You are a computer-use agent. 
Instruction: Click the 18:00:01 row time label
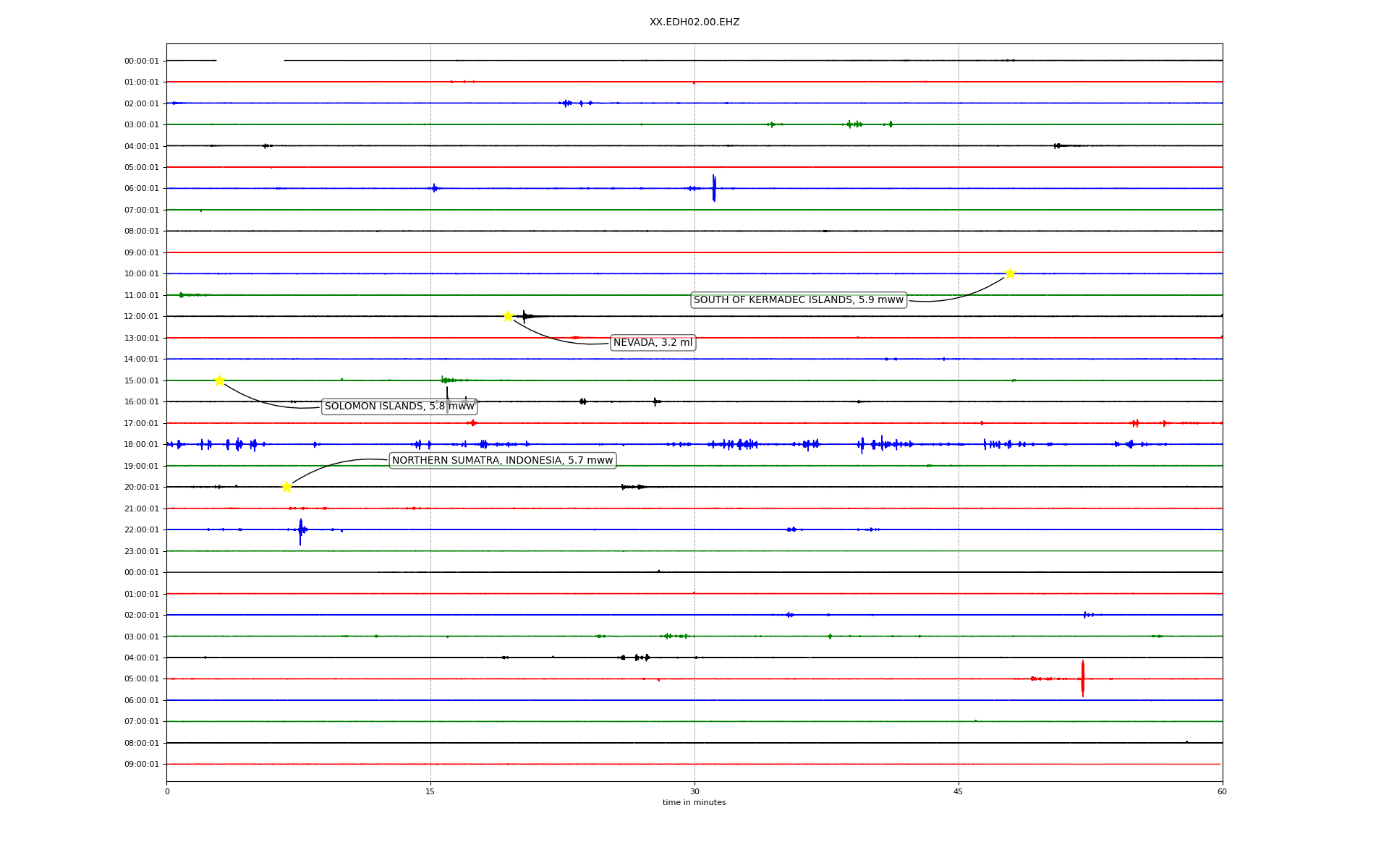[x=141, y=445]
